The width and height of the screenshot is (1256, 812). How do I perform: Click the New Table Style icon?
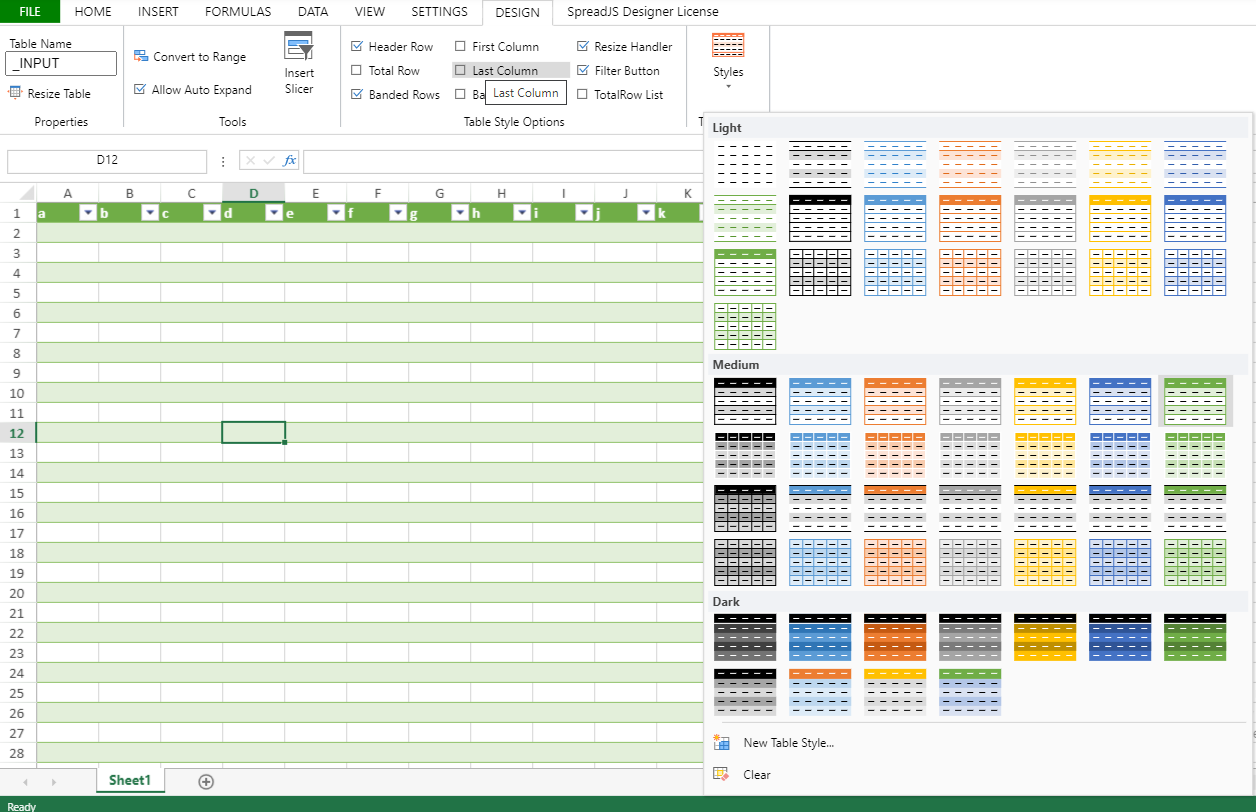coord(721,742)
